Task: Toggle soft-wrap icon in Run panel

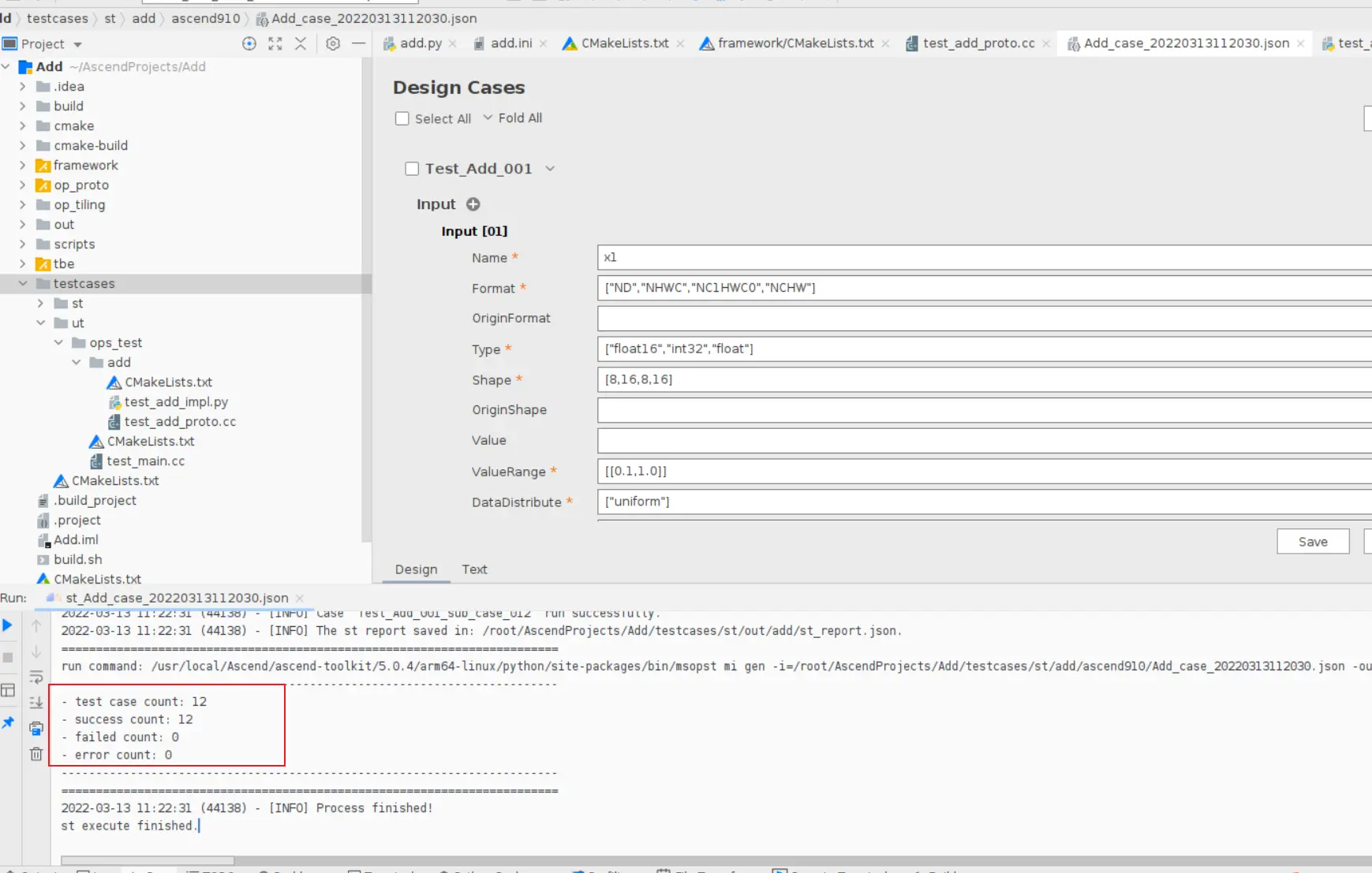Action: click(36, 677)
